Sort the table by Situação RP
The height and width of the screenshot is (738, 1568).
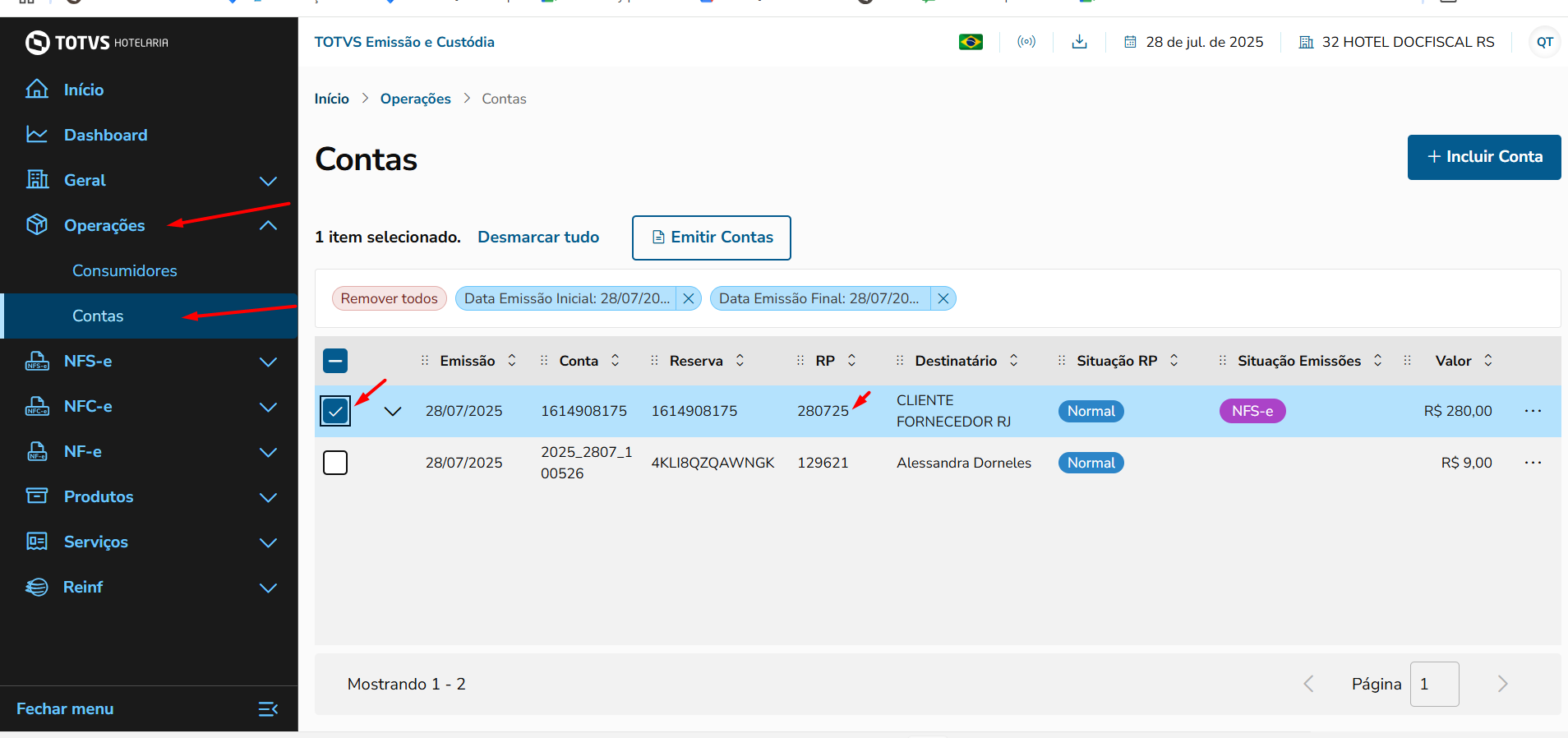1174,361
